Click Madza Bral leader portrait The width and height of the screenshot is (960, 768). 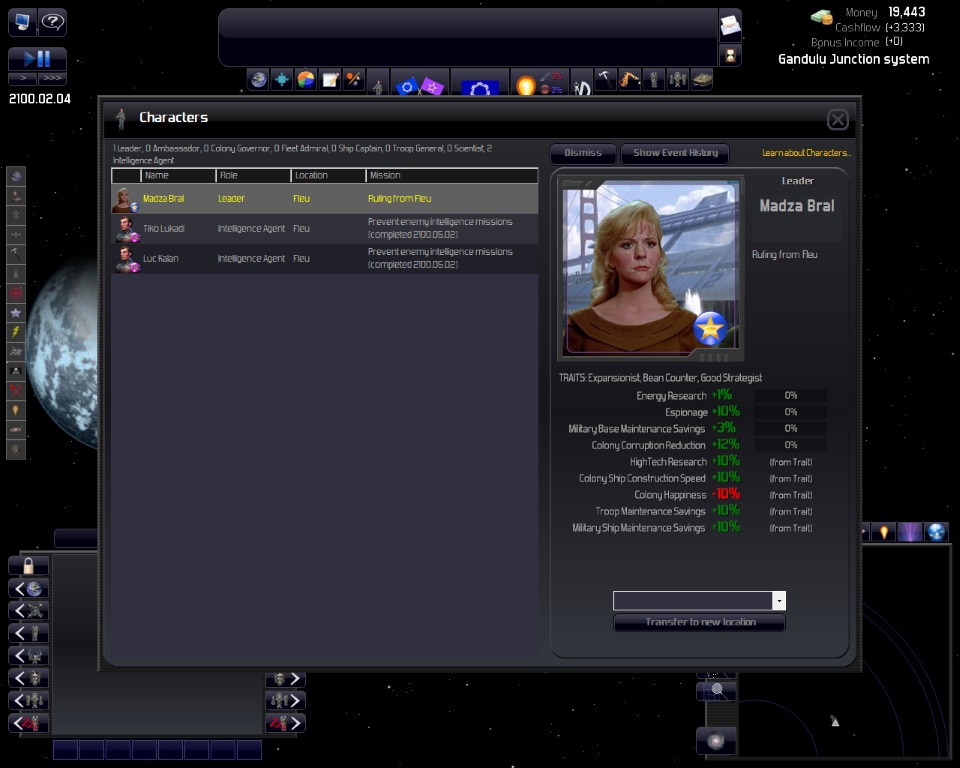click(651, 268)
